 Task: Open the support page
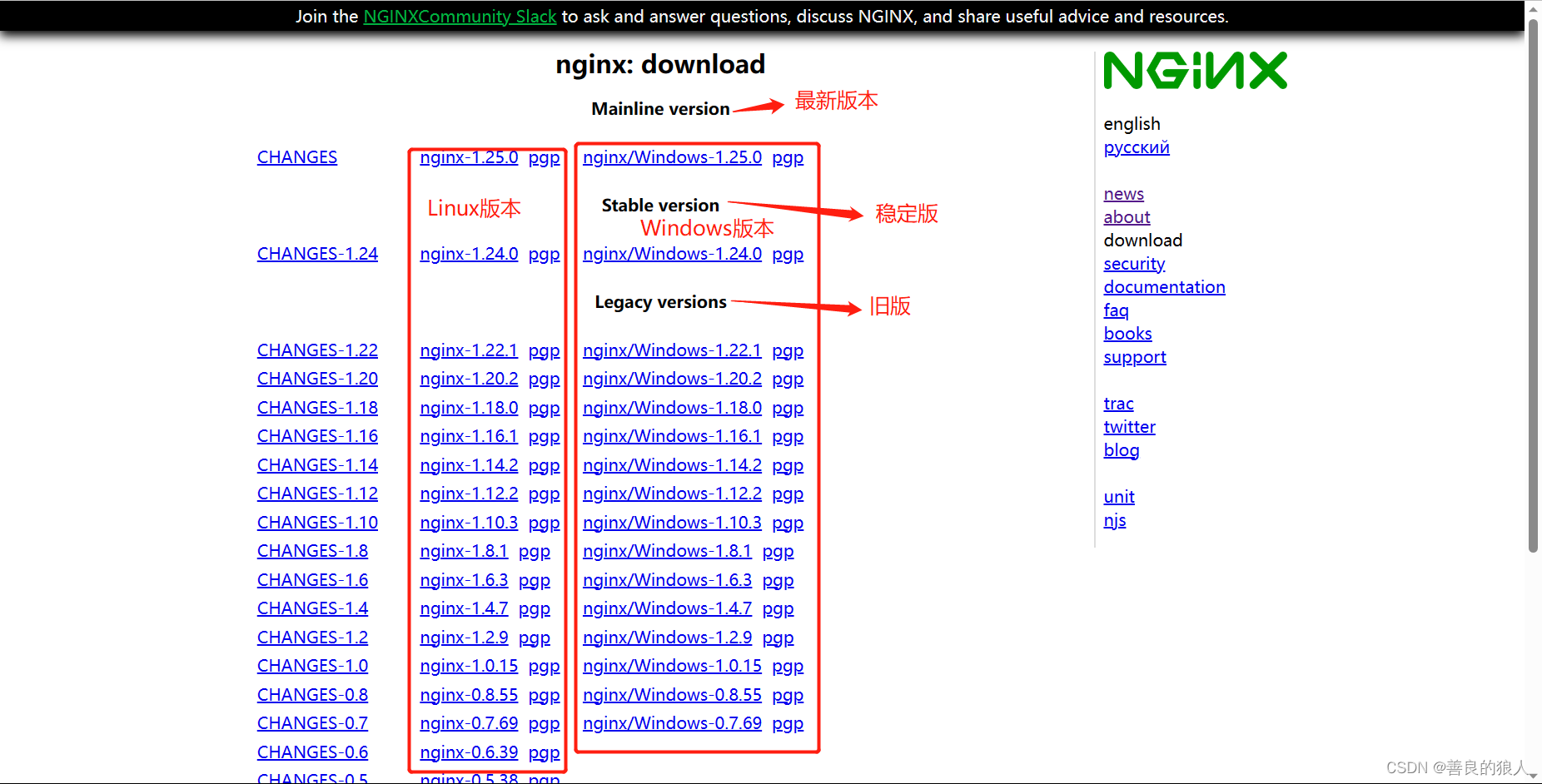tap(1135, 357)
